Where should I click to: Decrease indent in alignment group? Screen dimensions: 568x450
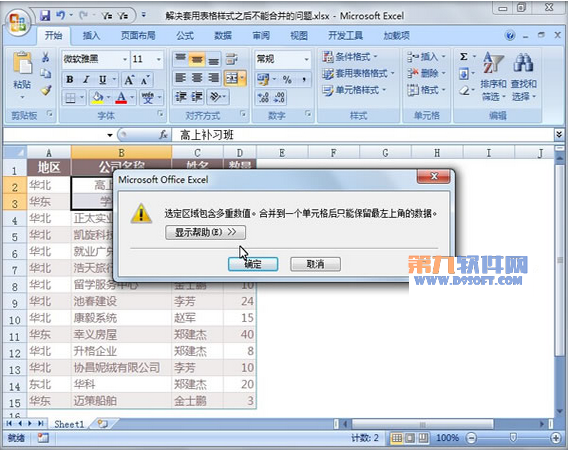(x=180, y=97)
